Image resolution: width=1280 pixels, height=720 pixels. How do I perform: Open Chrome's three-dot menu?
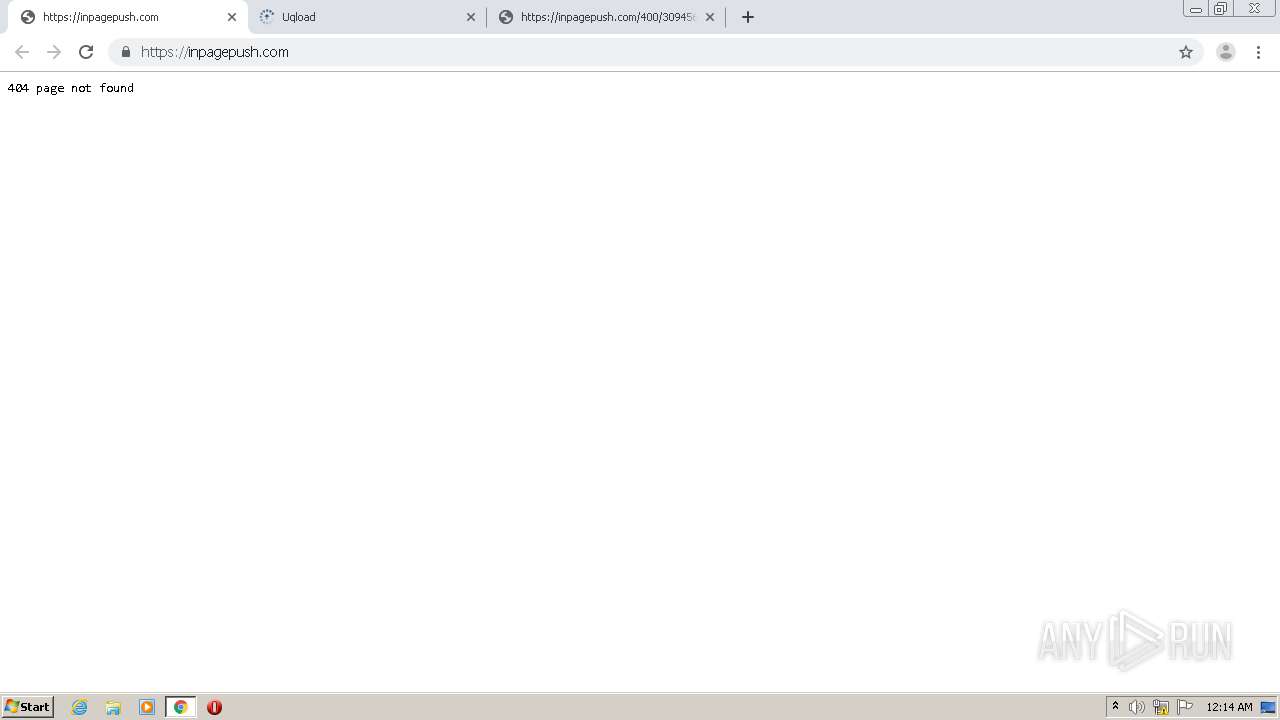coord(1259,52)
